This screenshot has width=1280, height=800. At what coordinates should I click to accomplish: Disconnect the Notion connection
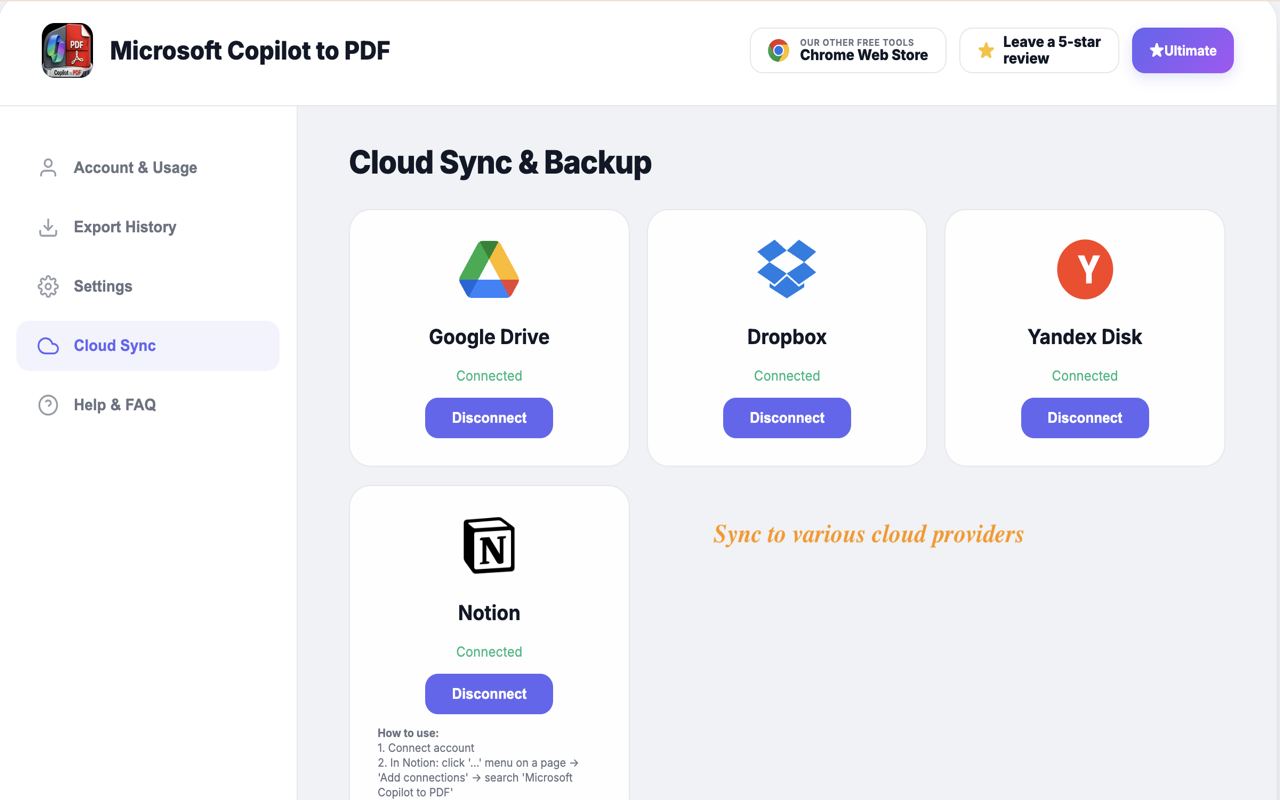point(489,694)
